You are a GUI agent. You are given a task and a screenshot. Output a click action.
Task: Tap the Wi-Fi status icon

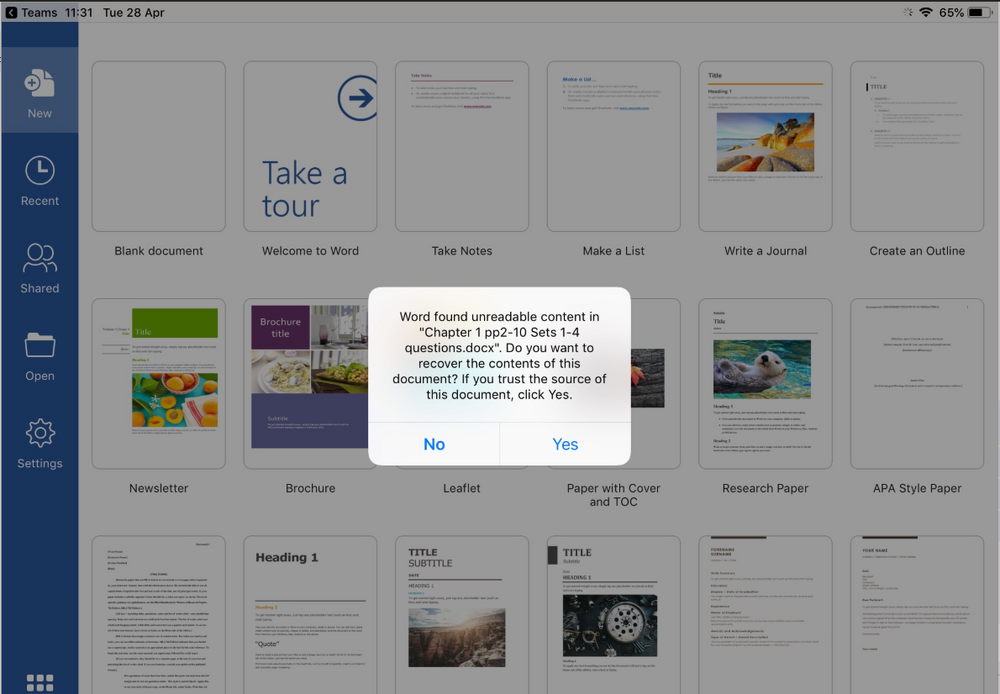pyautogui.click(x=925, y=12)
